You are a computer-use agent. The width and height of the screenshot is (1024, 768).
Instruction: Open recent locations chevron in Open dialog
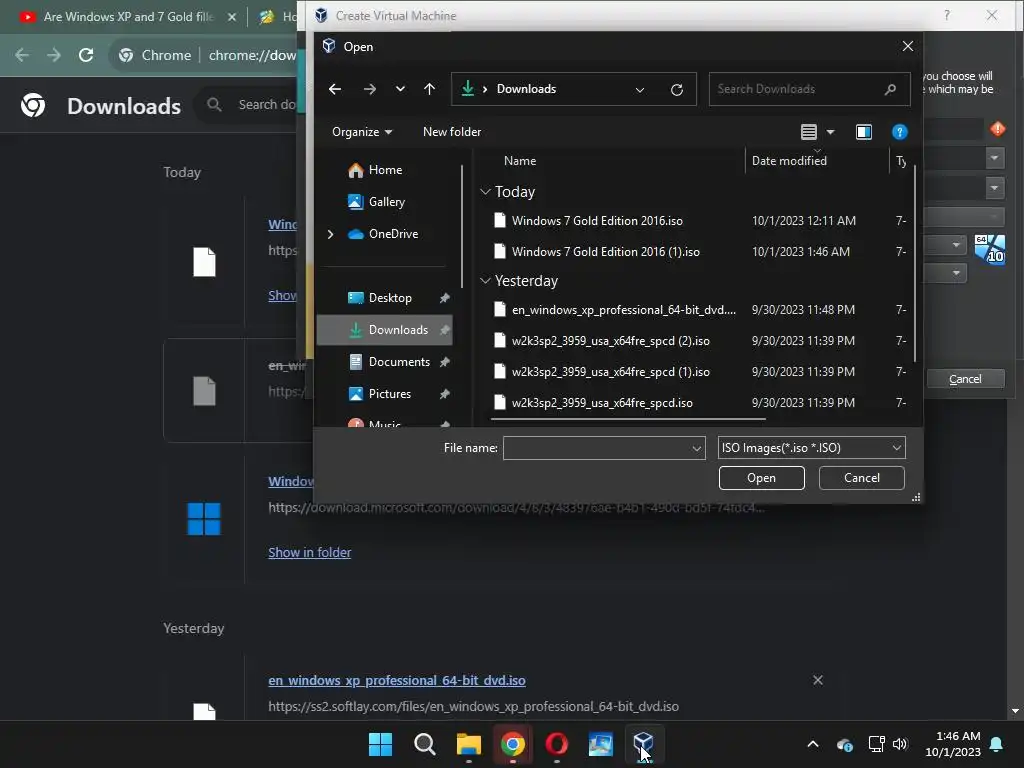(x=400, y=89)
